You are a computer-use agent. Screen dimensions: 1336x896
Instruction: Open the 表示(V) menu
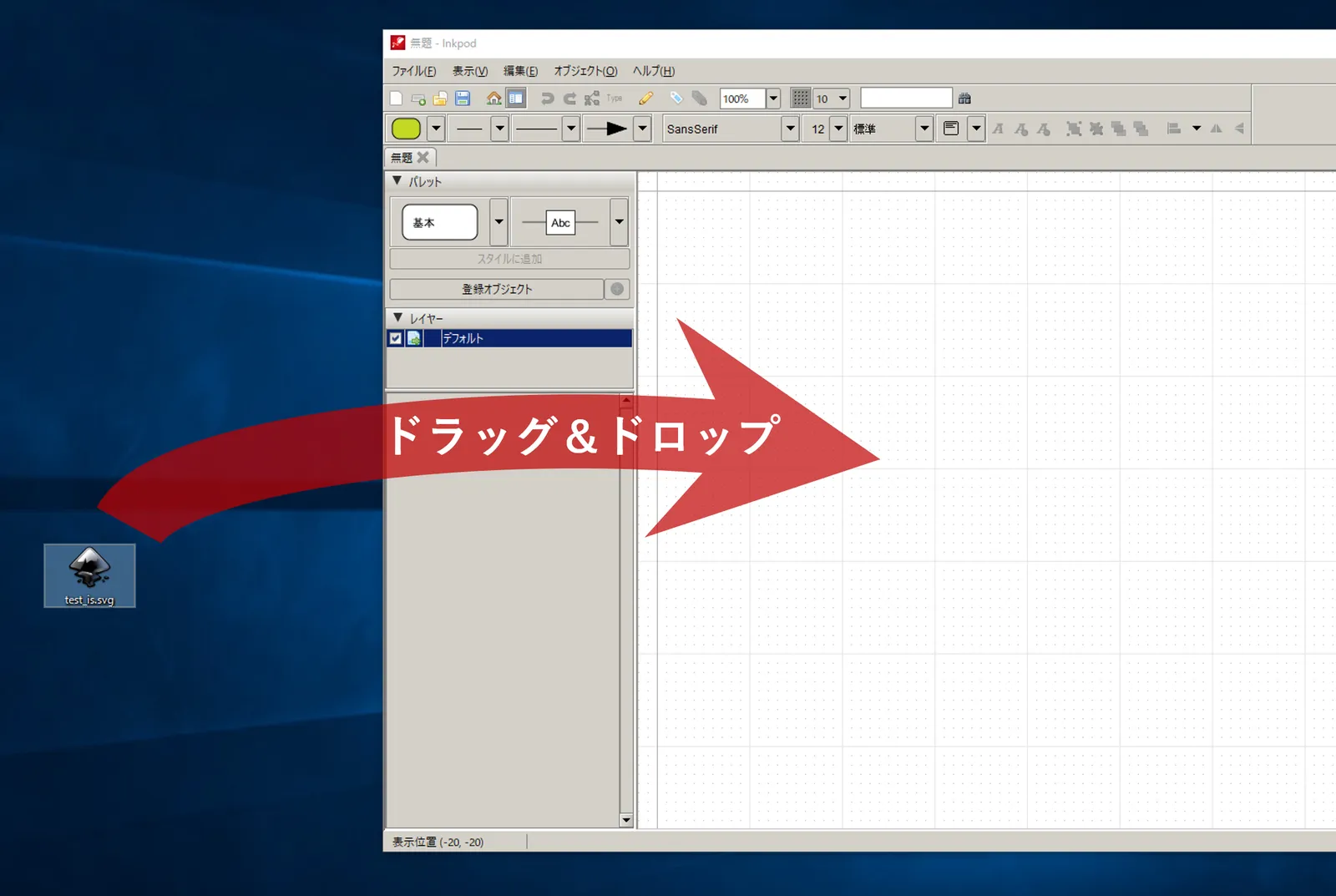470,71
